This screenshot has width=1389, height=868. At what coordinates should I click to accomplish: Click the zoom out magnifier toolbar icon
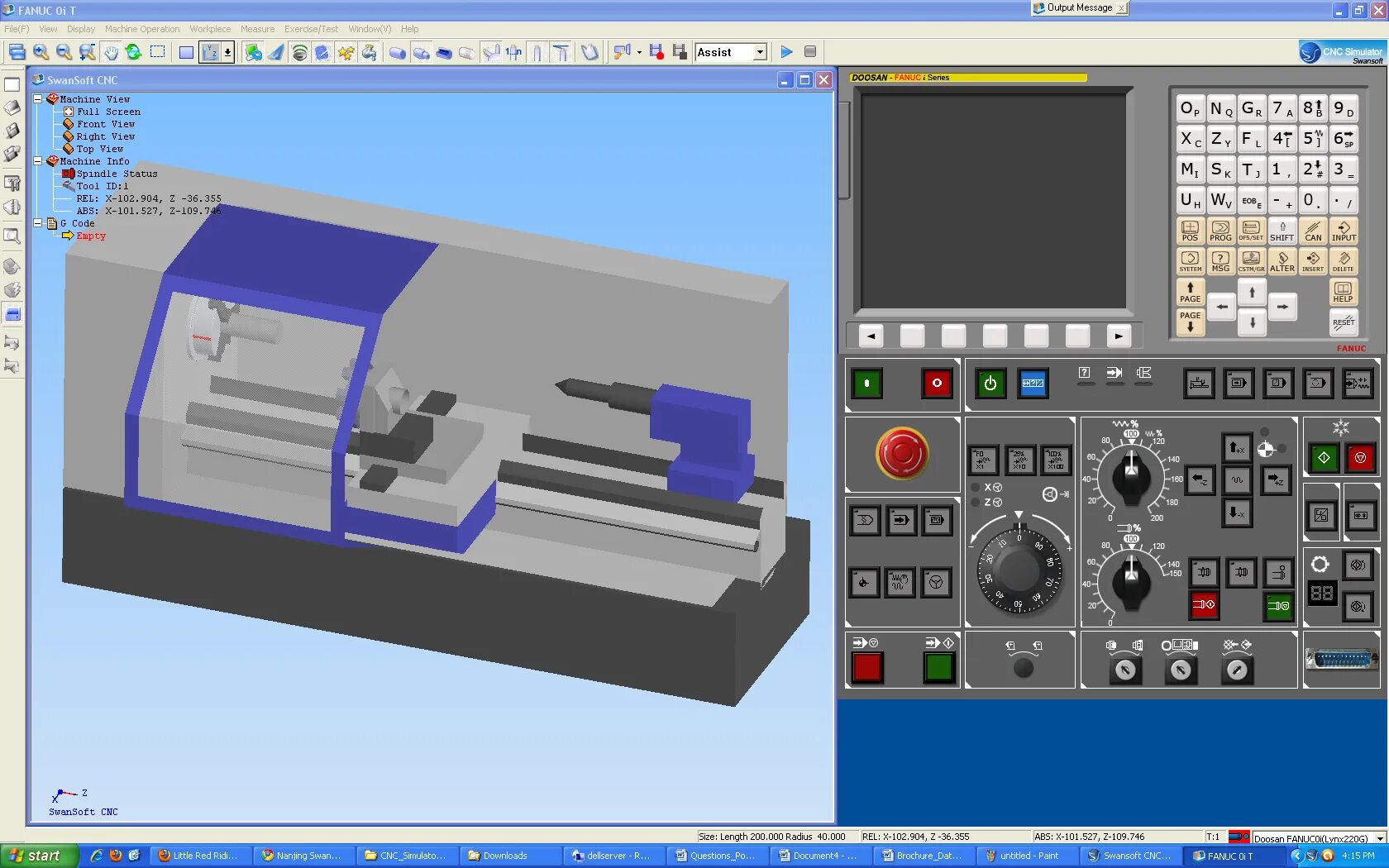click(x=64, y=52)
